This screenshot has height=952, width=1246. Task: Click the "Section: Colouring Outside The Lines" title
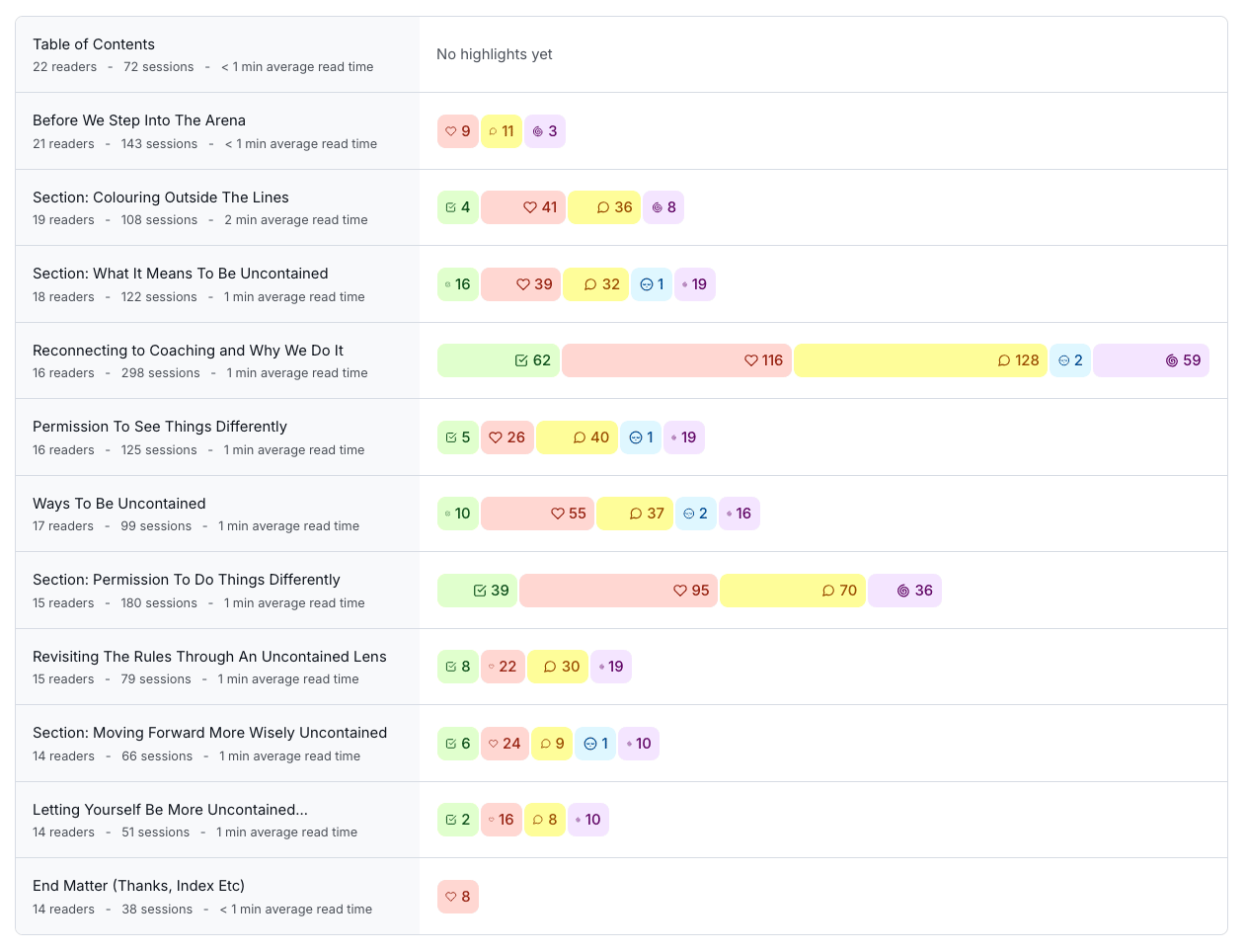pos(161,198)
